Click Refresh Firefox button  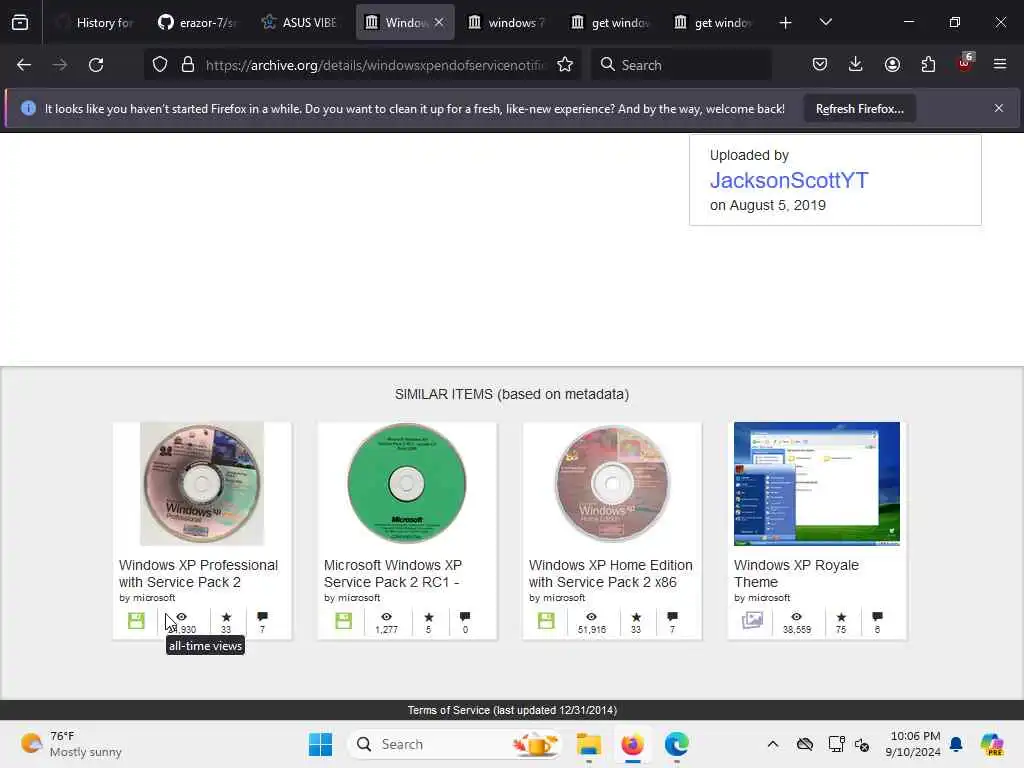tap(859, 109)
